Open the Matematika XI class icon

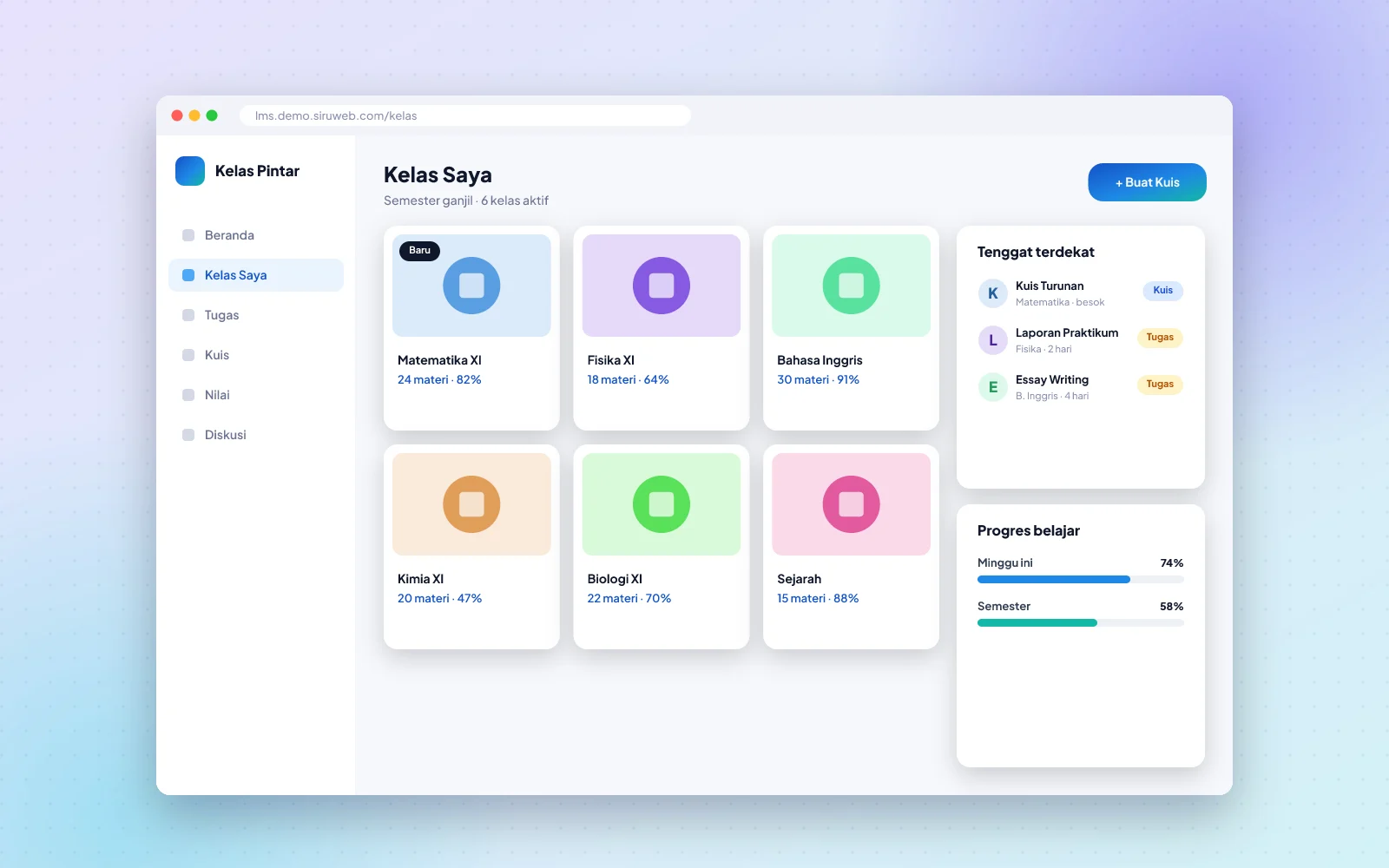tap(471, 286)
